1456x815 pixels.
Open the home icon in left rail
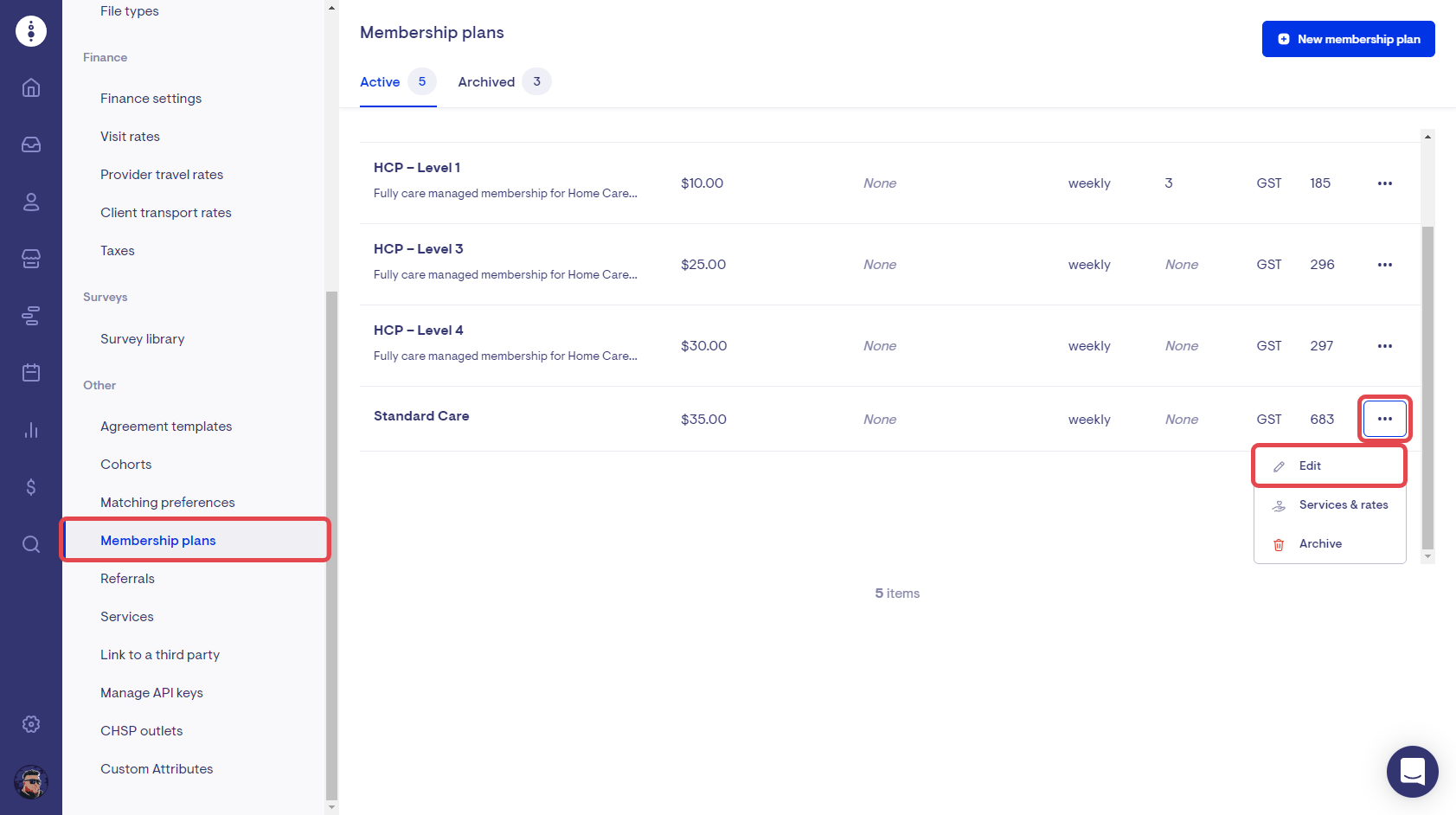coord(31,87)
